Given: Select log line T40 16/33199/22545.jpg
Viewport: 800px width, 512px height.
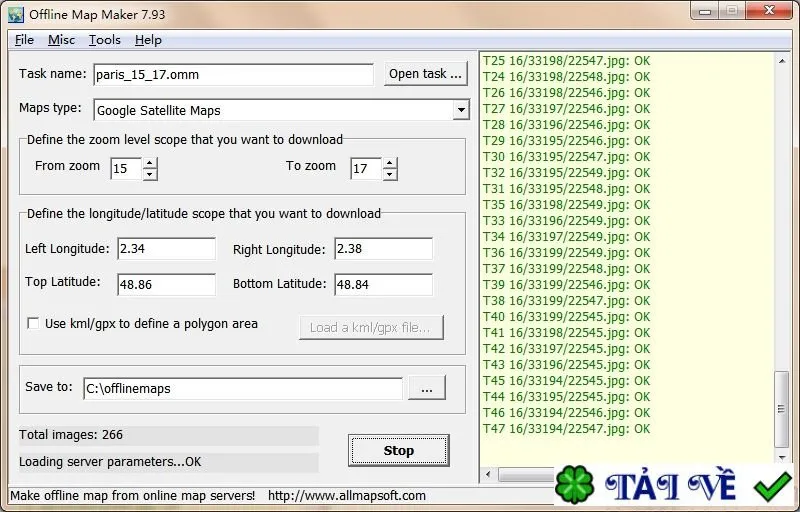Looking at the screenshot, I should pos(566,317).
